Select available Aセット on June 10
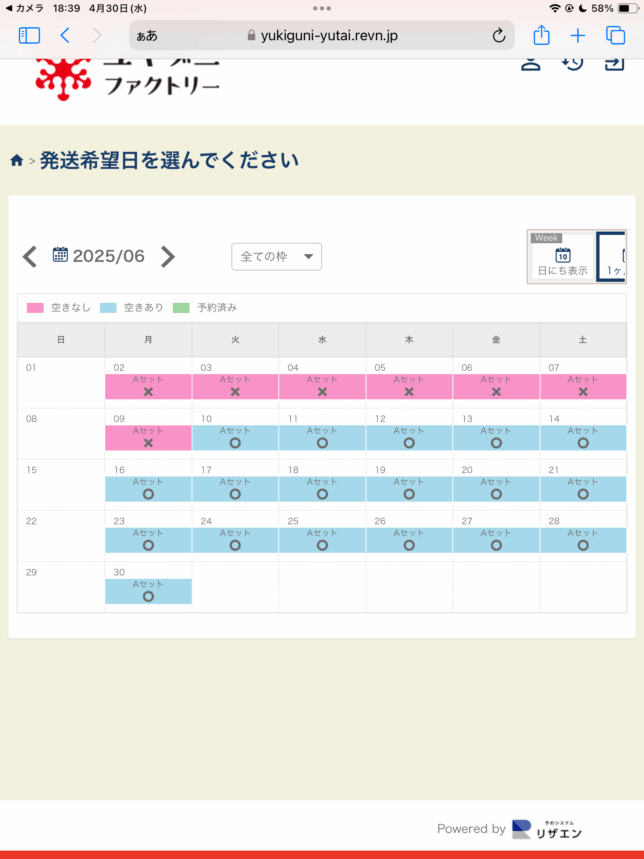The width and height of the screenshot is (644, 859). (235, 437)
